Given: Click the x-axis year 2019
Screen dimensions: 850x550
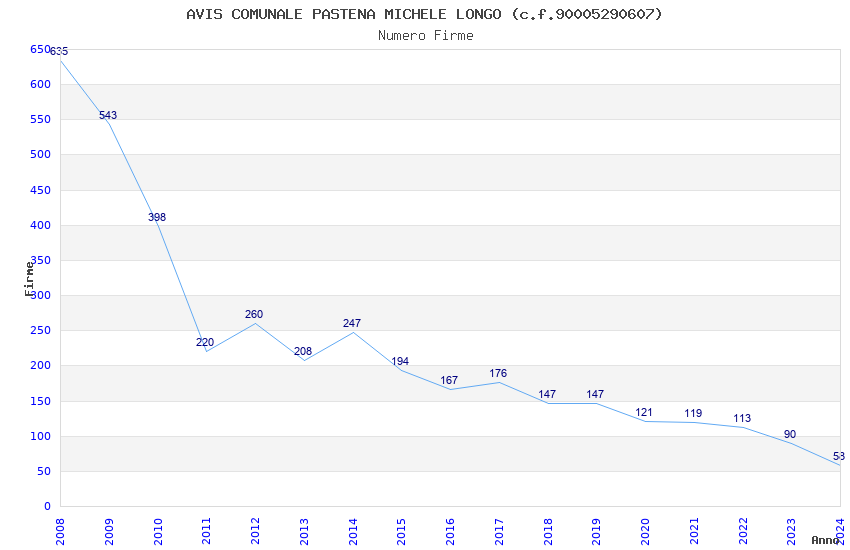Looking at the screenshot, I should (x=596, y=531).
